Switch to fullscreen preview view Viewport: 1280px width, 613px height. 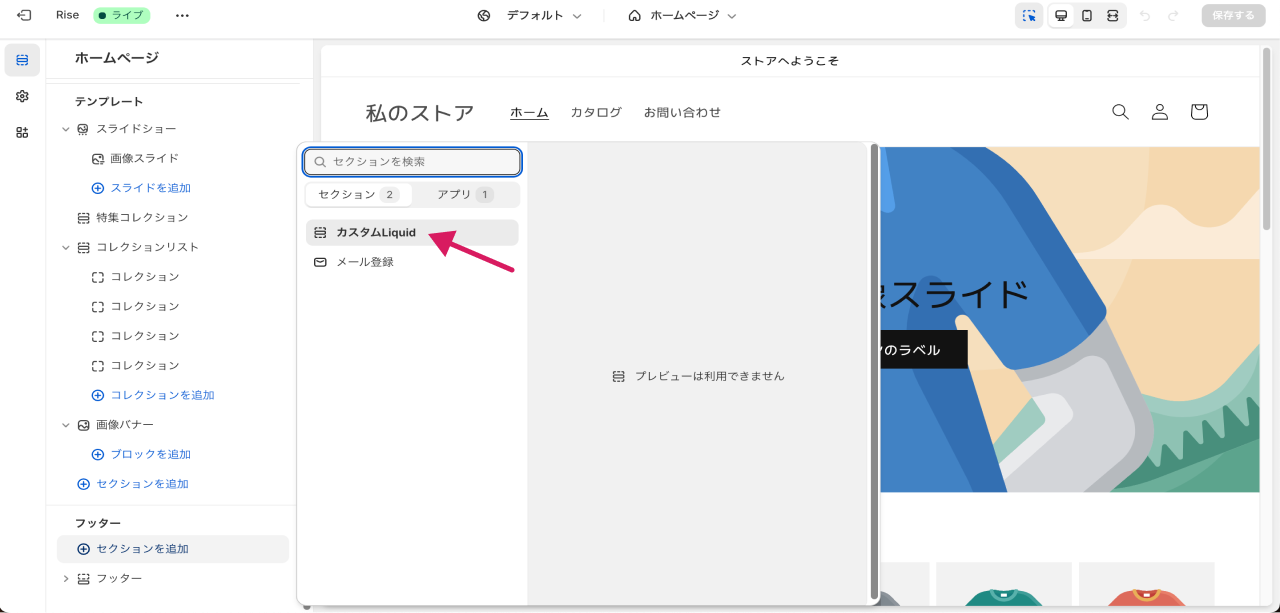(x=1113, y=16)
